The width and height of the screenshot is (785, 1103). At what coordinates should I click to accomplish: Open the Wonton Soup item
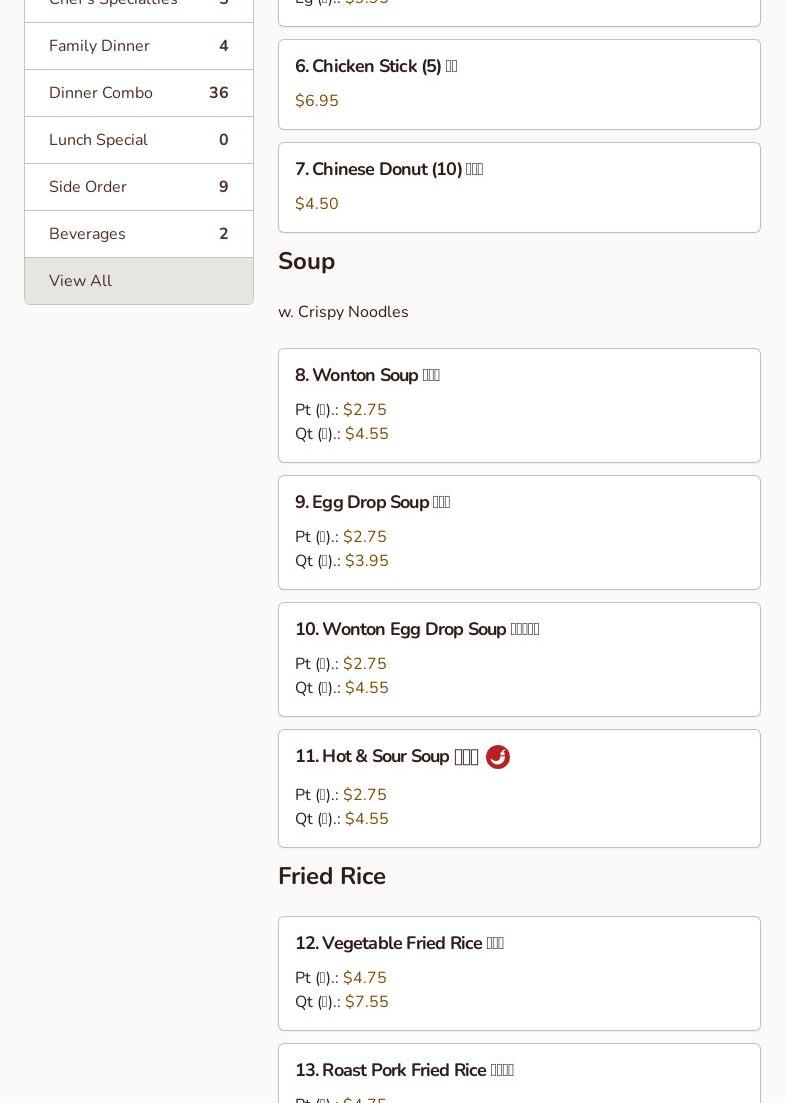[x=367, y=375]
